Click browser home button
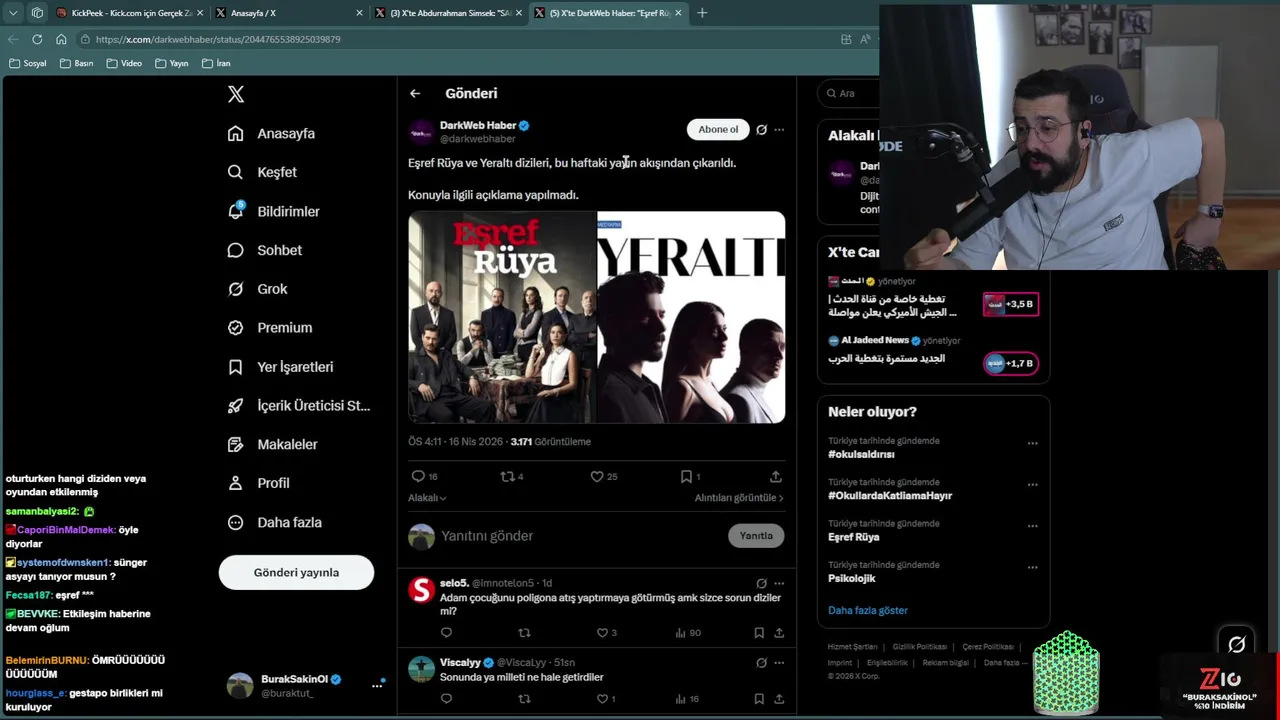This screenshot has height=720, width=1280. coord(61,39)
